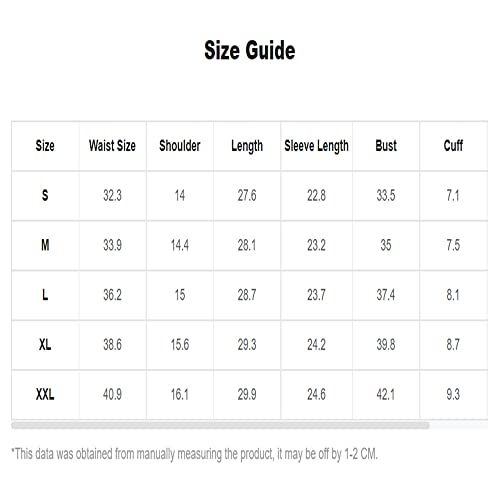
Task: Select the L size row label
Action: tap(45, 295)
